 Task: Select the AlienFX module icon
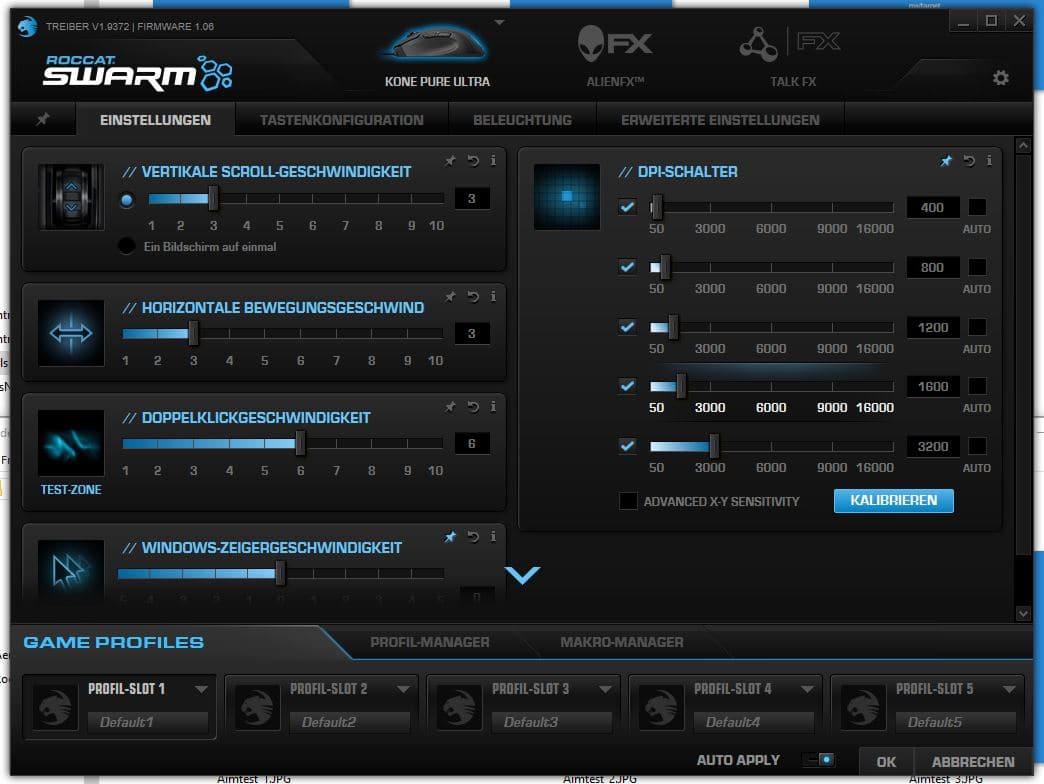point(614,44)
